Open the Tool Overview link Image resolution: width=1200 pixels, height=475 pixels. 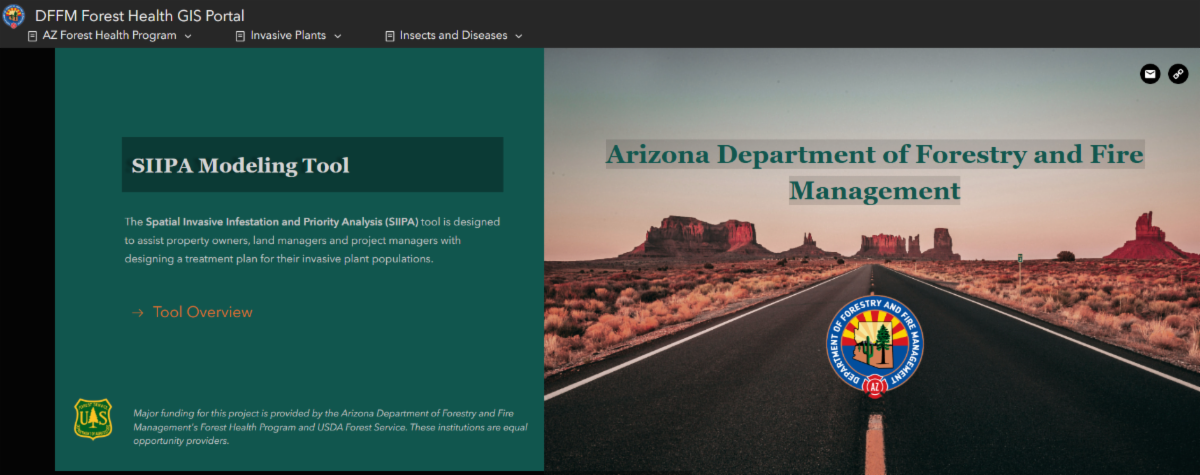(x=203, y=312)
